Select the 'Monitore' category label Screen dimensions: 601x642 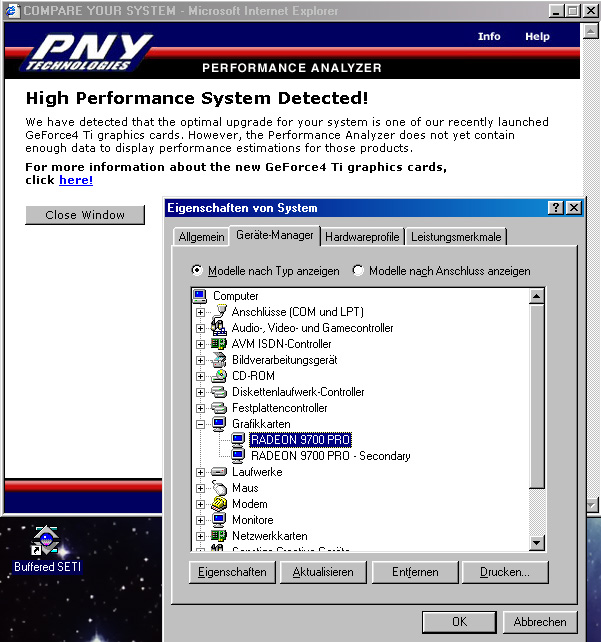pyautogui.click(x=253, y=520)
